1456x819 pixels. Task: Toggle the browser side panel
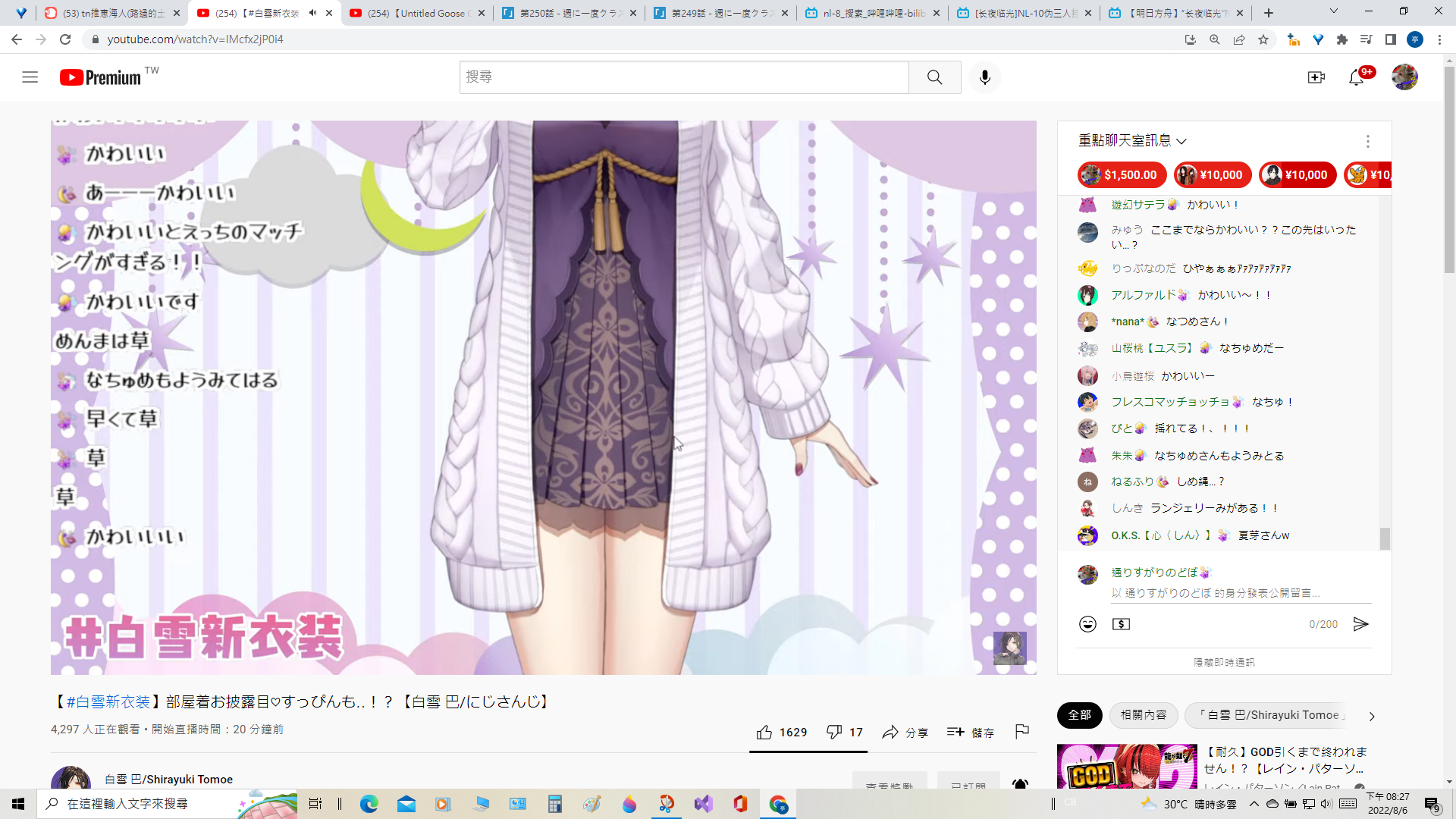[1390, 39]
